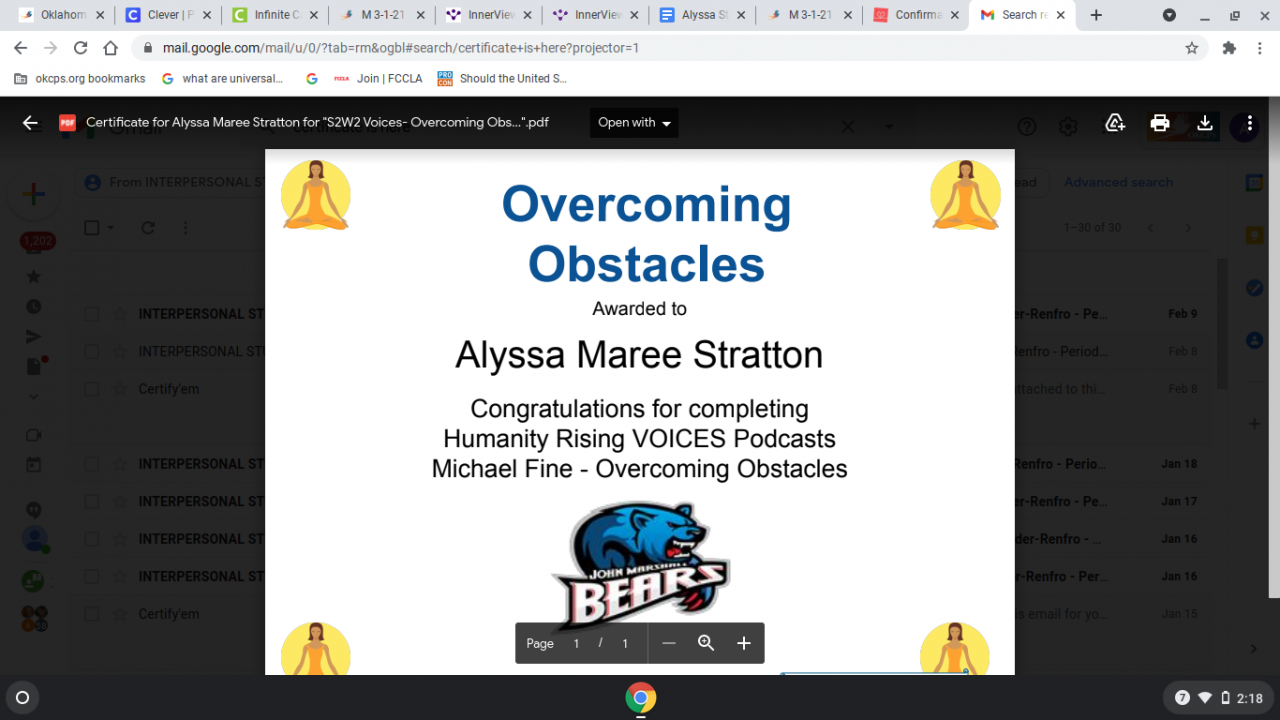
Task: View site info via the lock icon
Action: coord(148,48)
